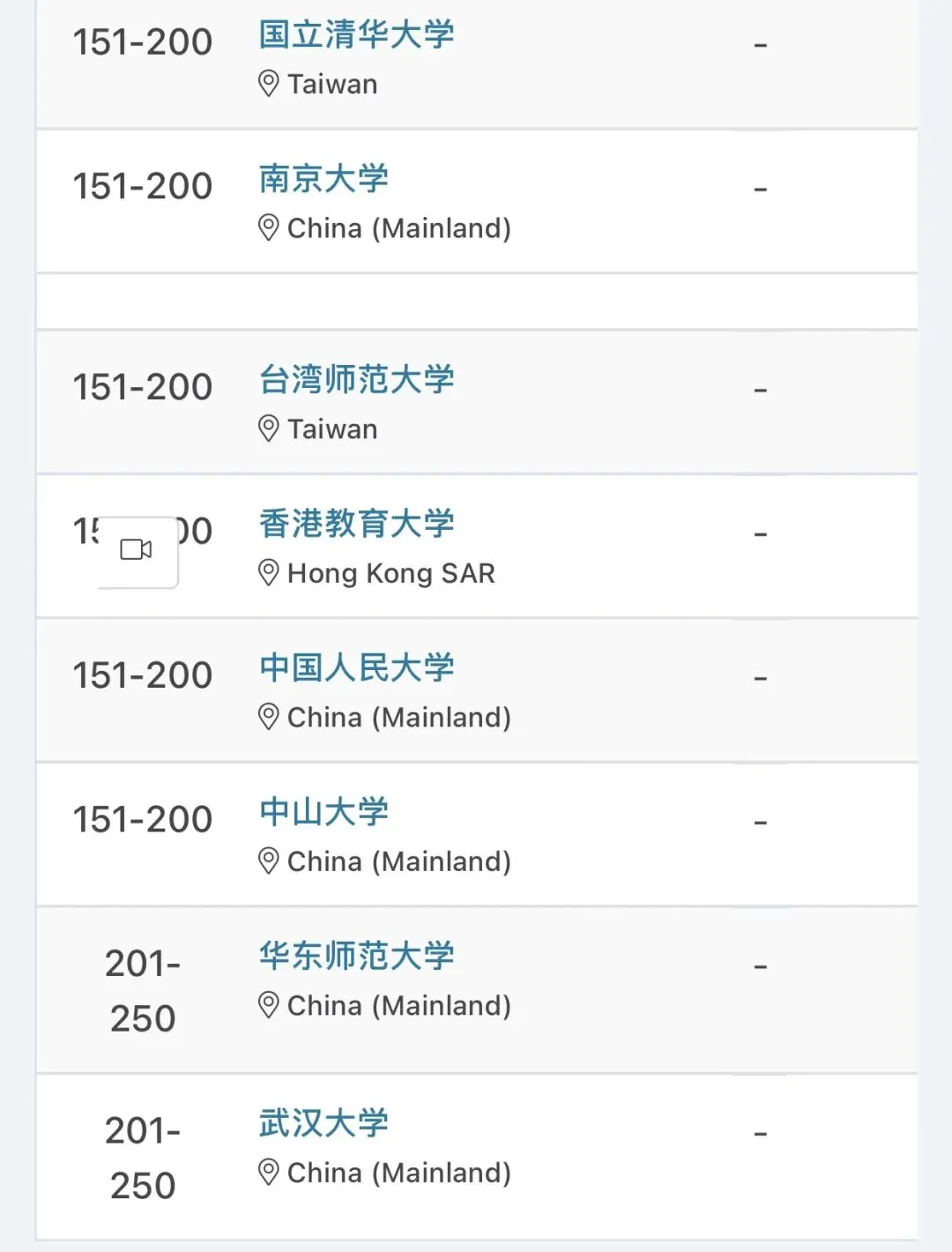
Task: Open the 台湾师范大学 university link
Action: point(356,379)
